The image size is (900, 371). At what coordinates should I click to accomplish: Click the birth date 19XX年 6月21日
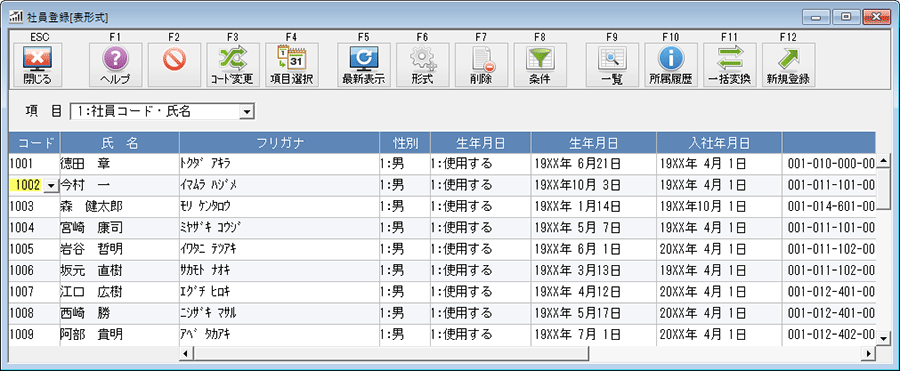[593, 164]
